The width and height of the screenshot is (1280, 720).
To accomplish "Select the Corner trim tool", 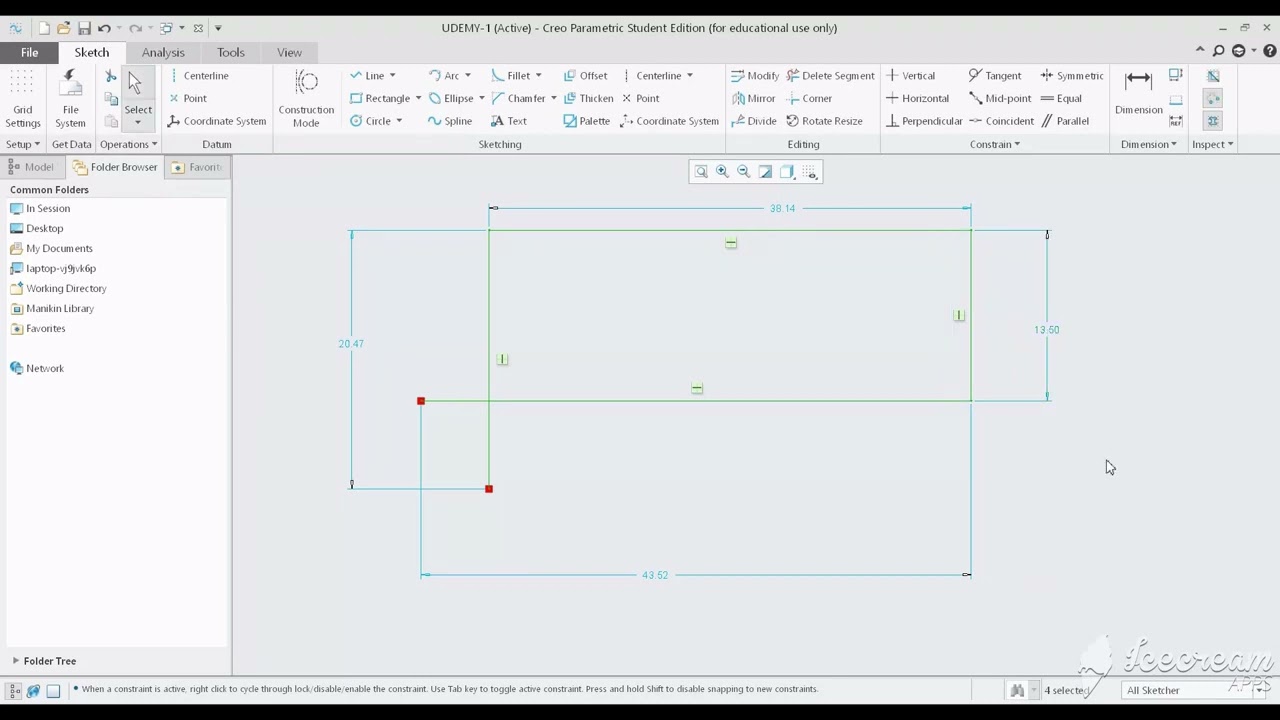I will click(x=809, y=98).
